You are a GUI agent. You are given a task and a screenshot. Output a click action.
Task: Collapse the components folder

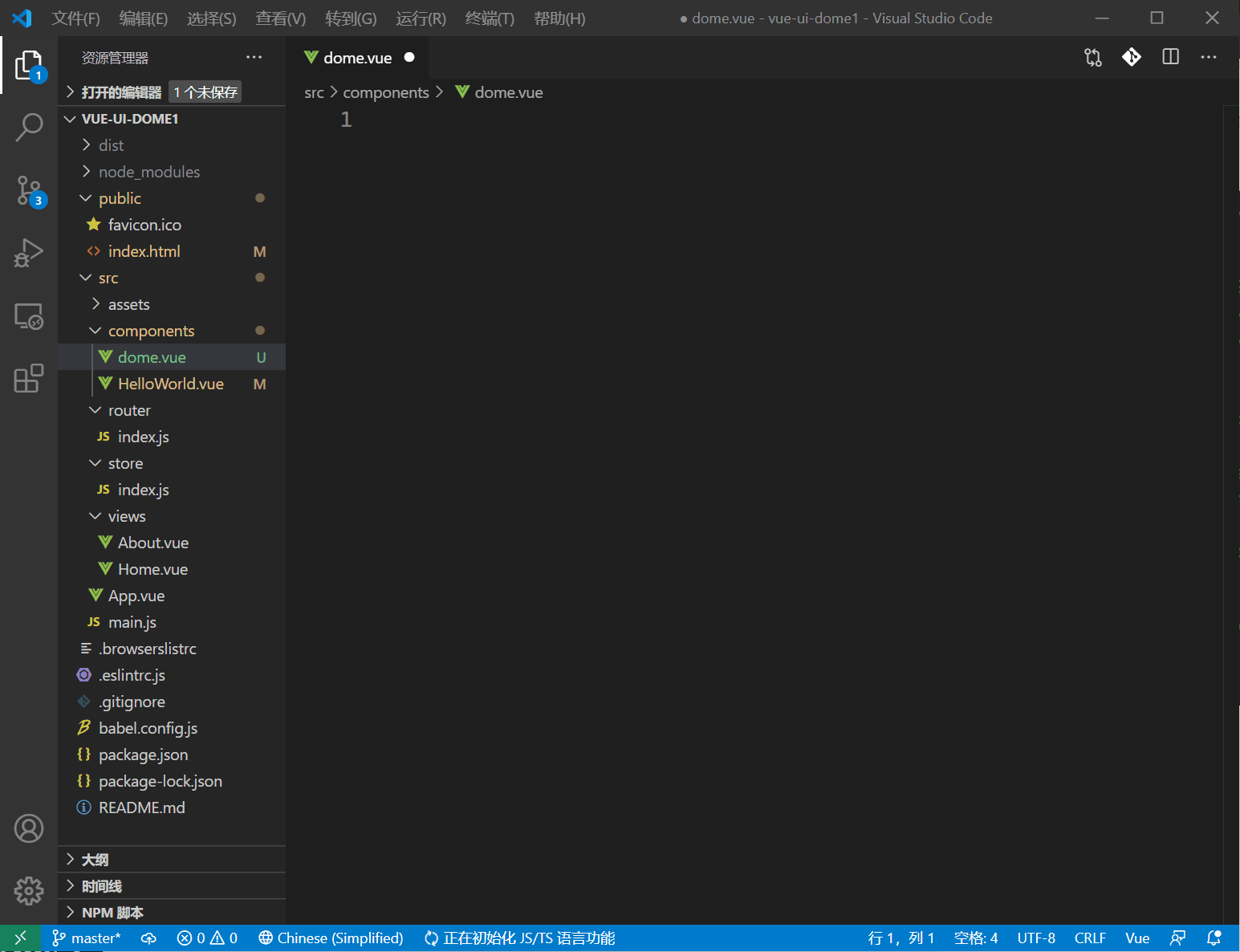point(151,331)
